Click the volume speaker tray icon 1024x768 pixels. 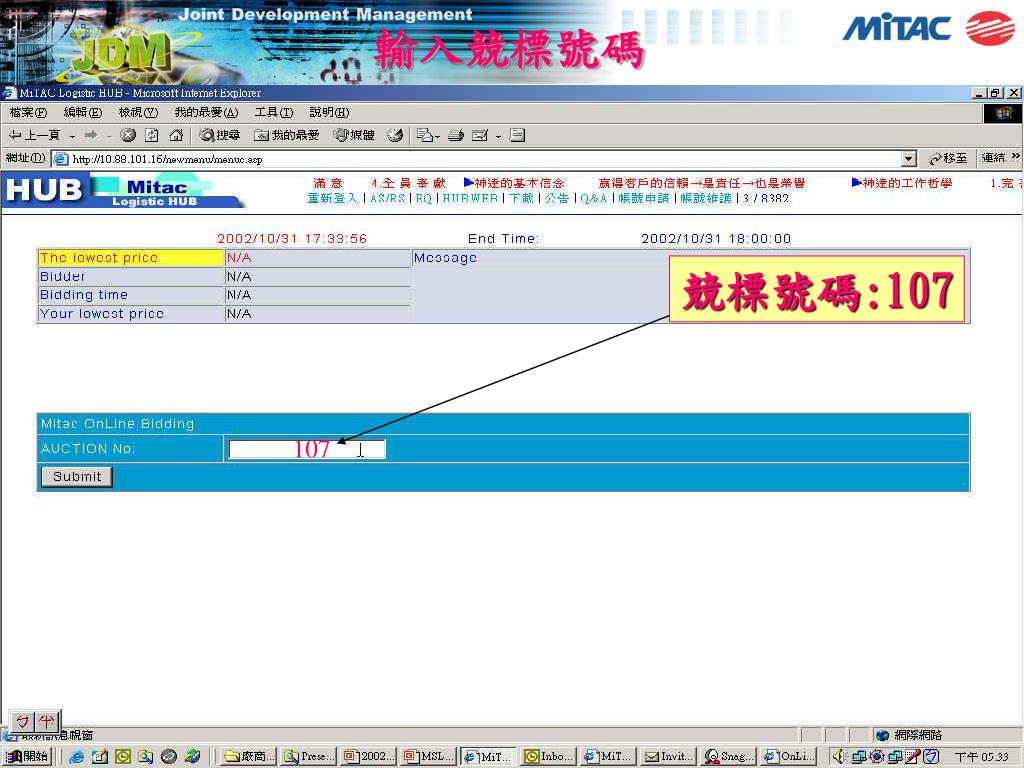(x=839, y=756)
